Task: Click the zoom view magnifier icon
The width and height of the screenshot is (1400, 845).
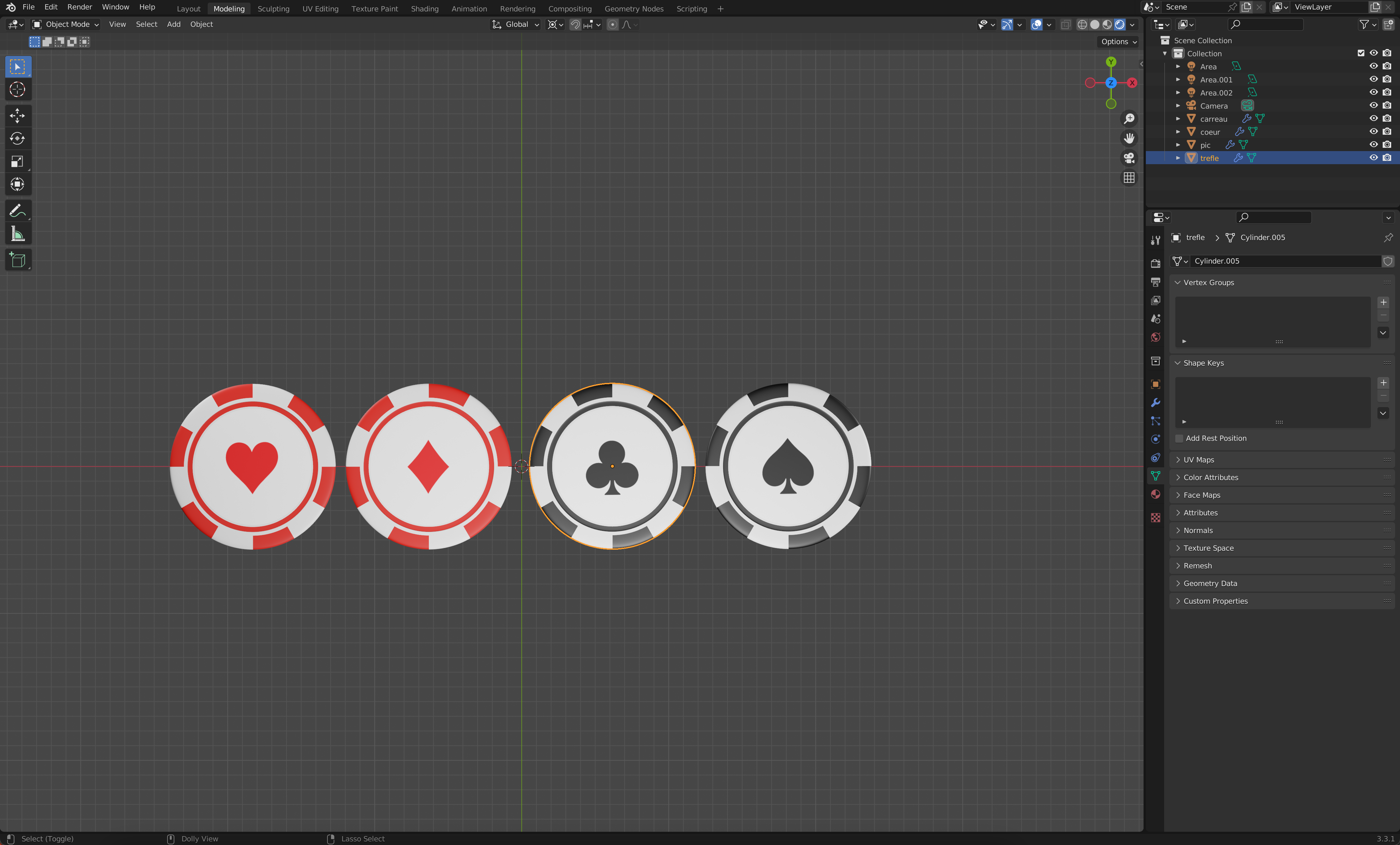Action: [x=1129, y=118]
